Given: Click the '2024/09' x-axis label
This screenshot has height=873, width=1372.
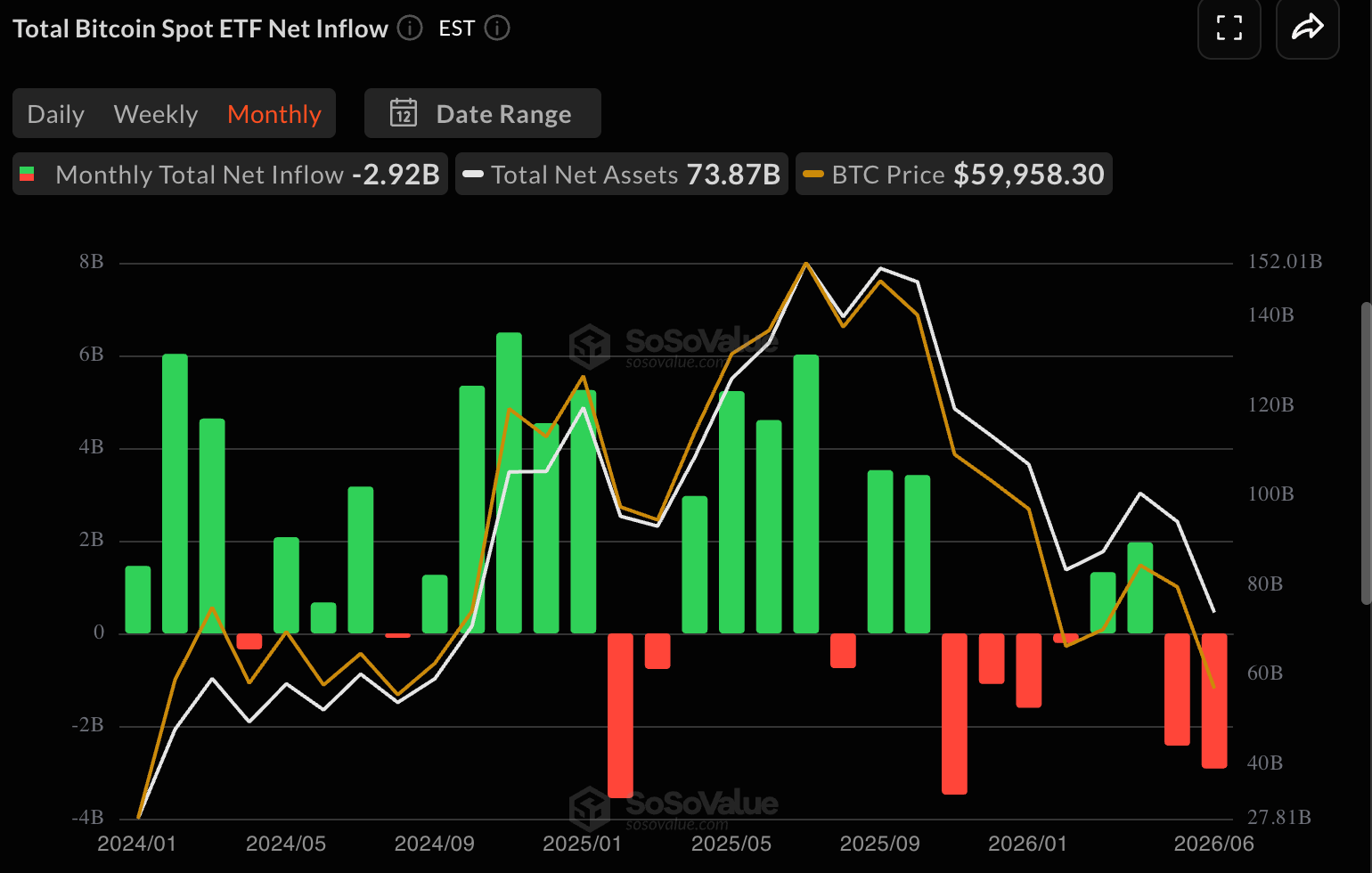Looking at the screenshot, I should point(434,844).
